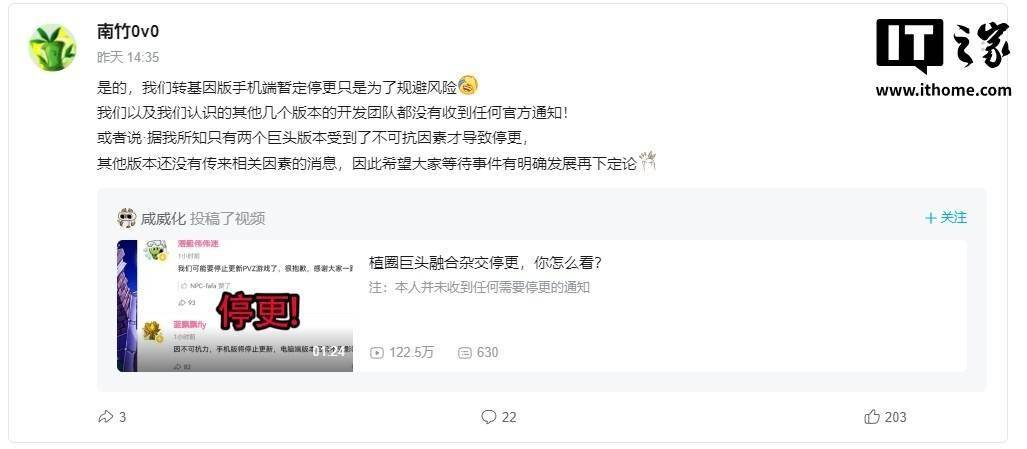
Task: Click the post body text first line
Action: (277, 86)
